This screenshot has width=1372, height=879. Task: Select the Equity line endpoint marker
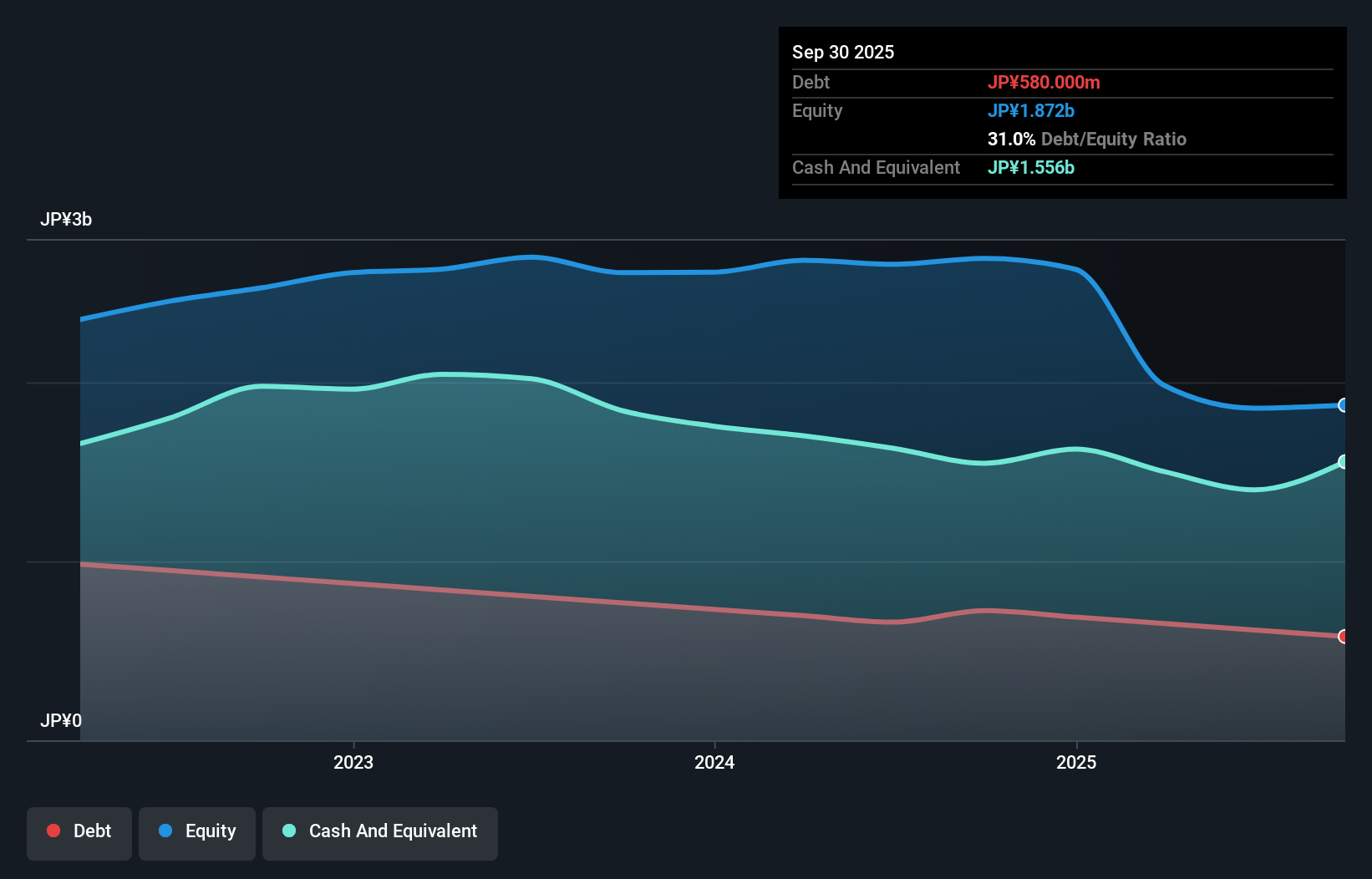point(1343,405)
